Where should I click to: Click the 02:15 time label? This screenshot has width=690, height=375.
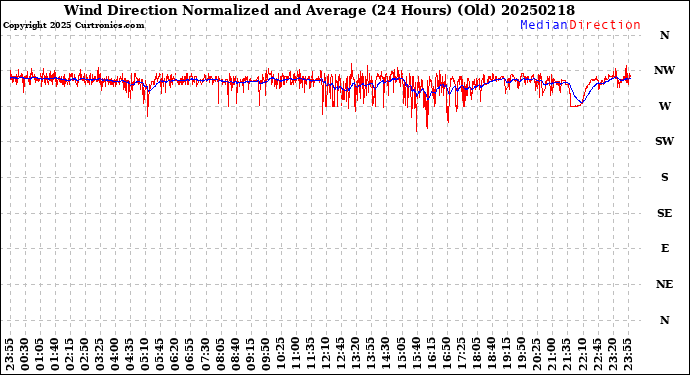(x=70, y=354)
